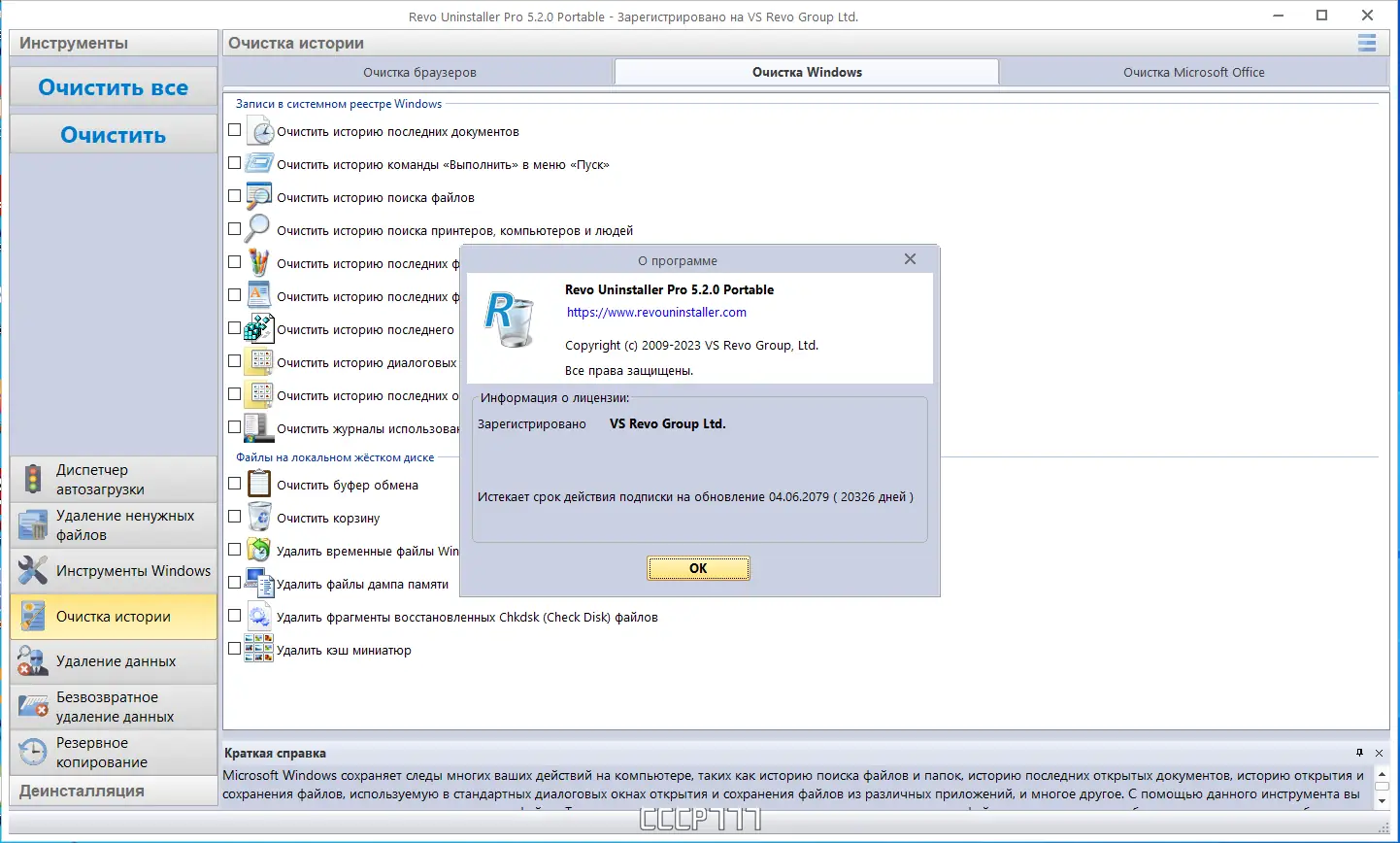Select the Инструменты Windows wrench icon
Viewport: 1400px width, 843px height.
pos(32,571)
